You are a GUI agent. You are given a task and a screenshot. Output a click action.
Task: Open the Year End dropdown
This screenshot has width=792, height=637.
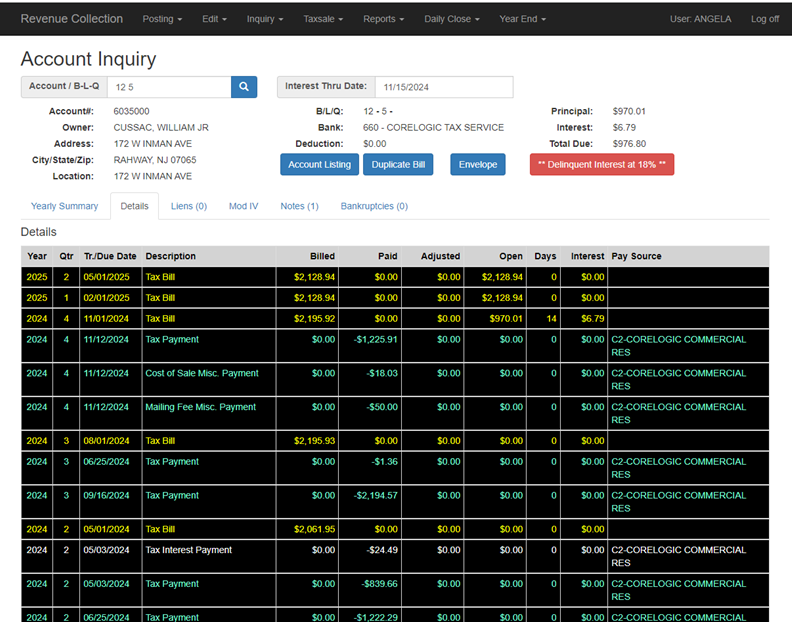point(522,19)
